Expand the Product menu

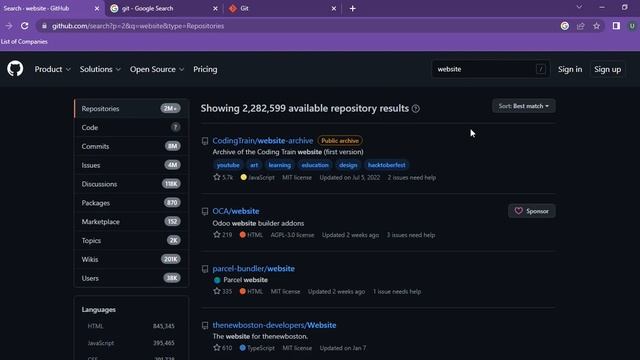52,69
